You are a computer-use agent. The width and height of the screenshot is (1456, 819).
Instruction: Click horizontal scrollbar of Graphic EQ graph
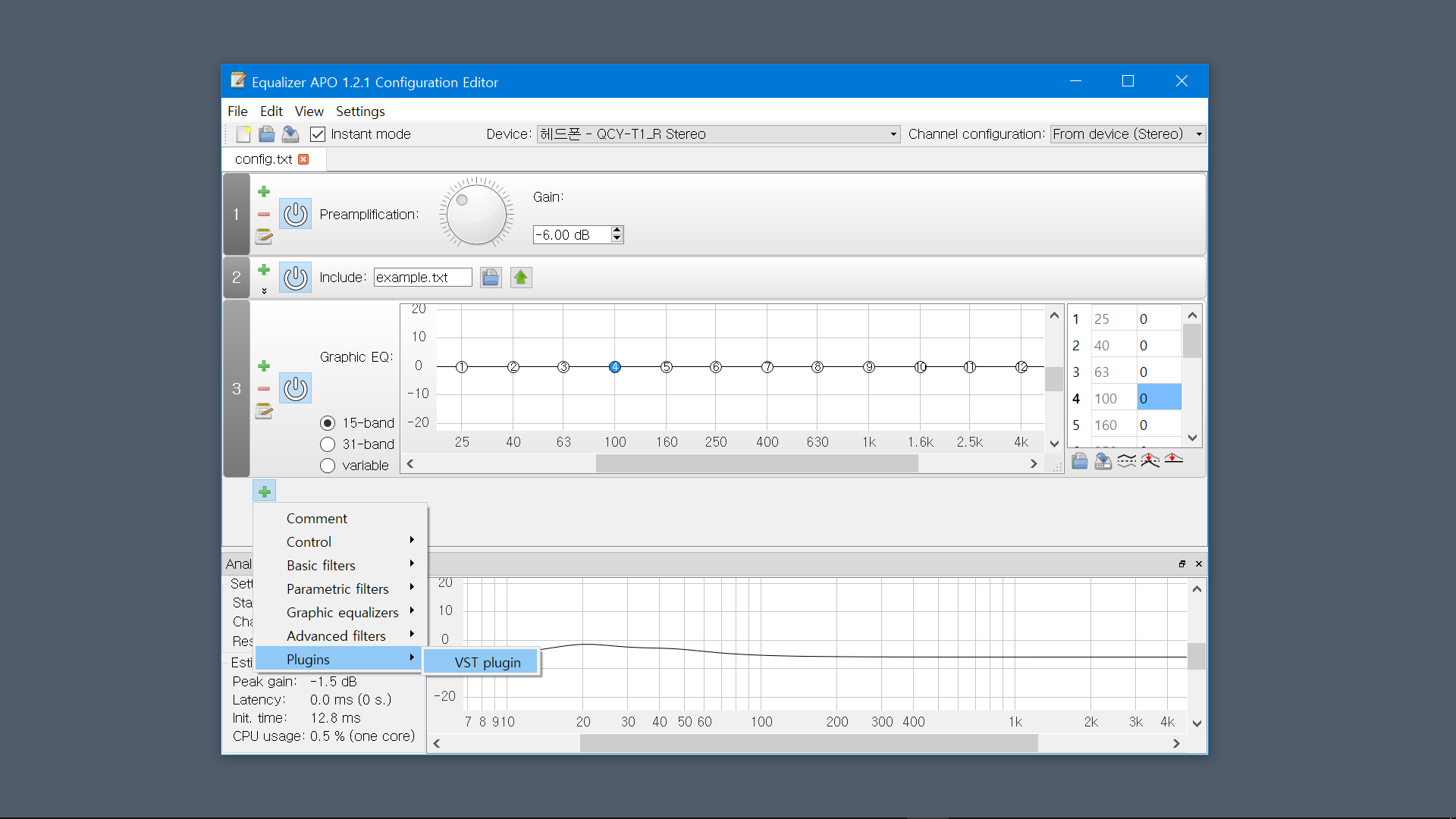pos(757,464)
